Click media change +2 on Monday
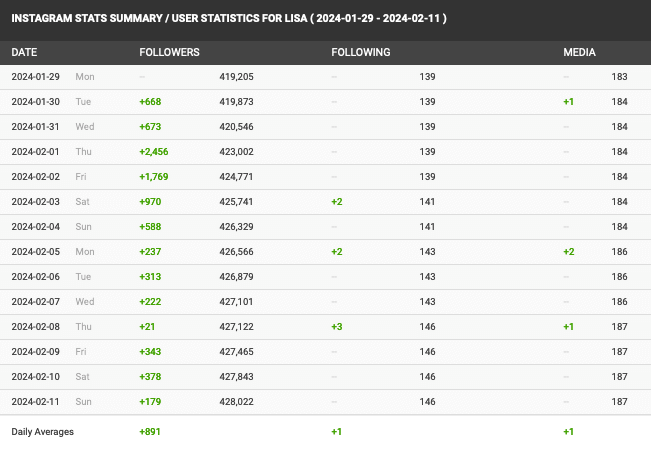The height and width of the screenshot is (456, 651). 569,252
